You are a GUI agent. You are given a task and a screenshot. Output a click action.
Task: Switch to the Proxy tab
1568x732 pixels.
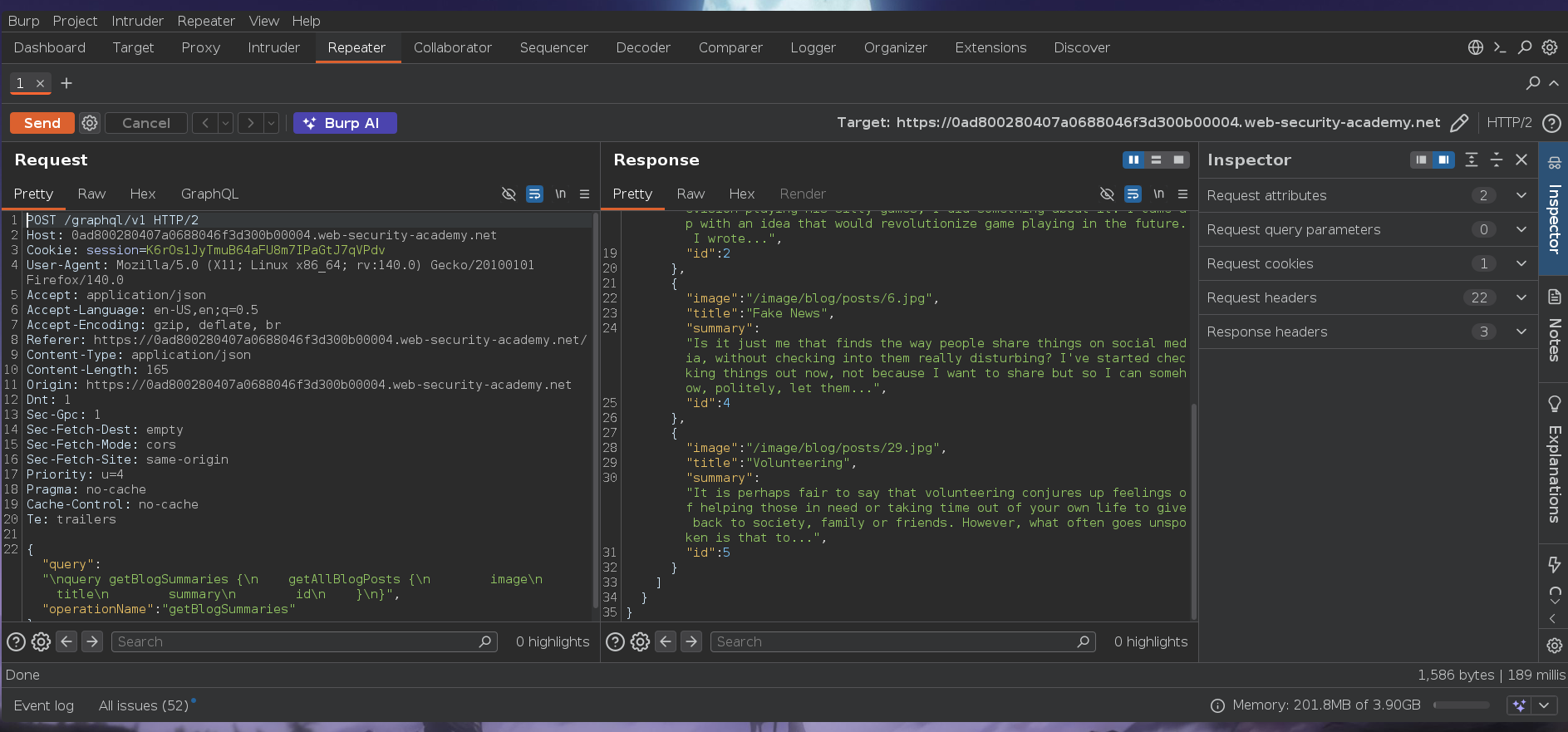(x=200, y=47)
